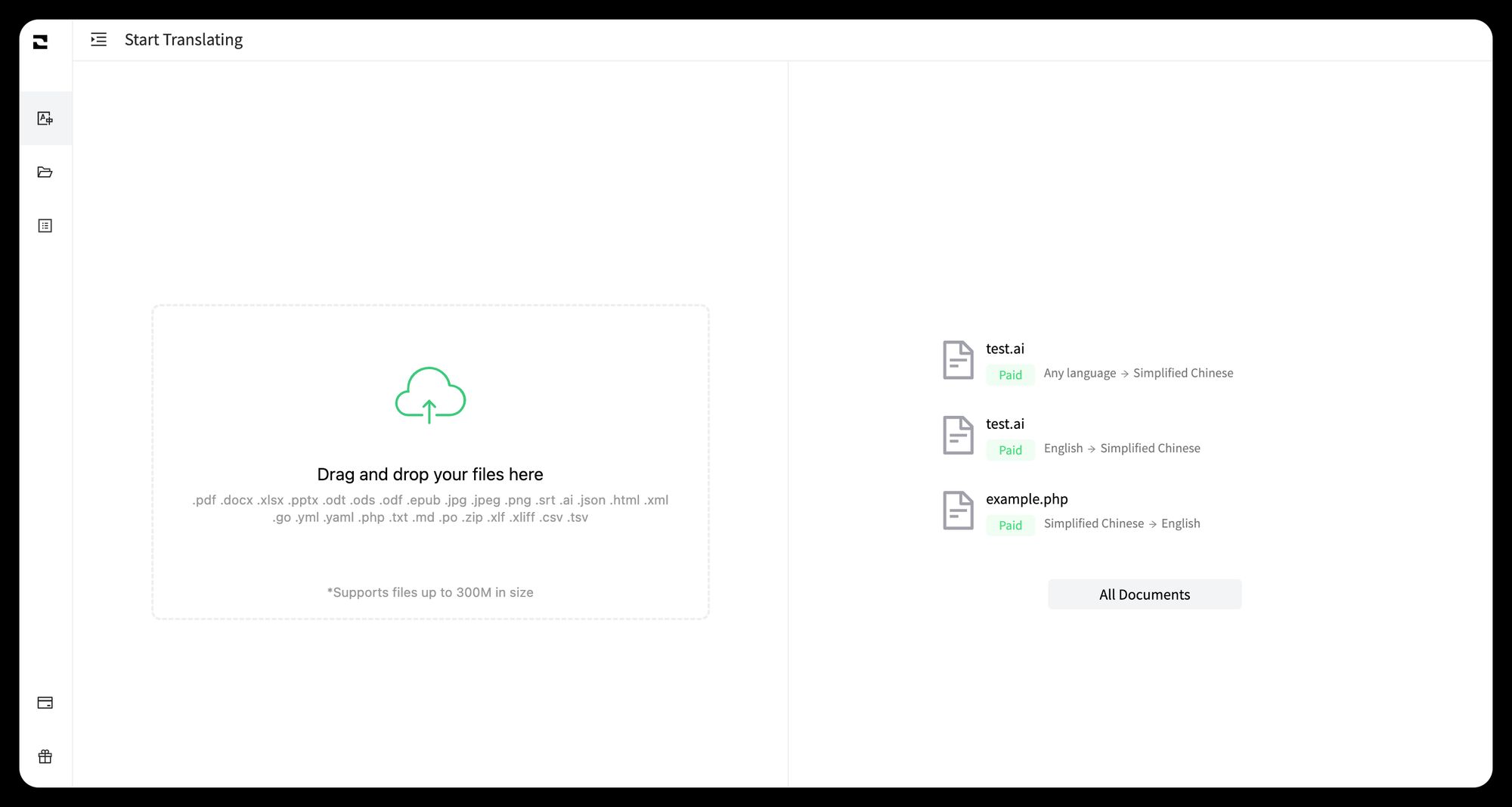Click the app logo in the top-left corner

point(41,42)
